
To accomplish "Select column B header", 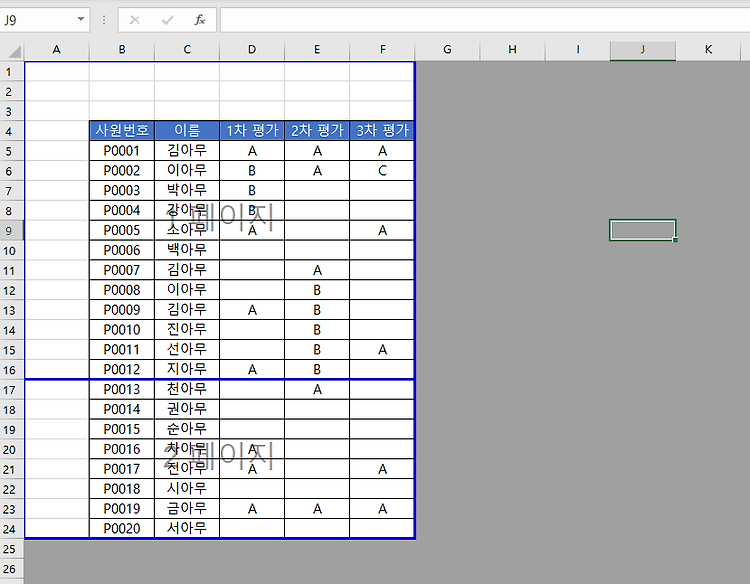I will click(122, 50).
